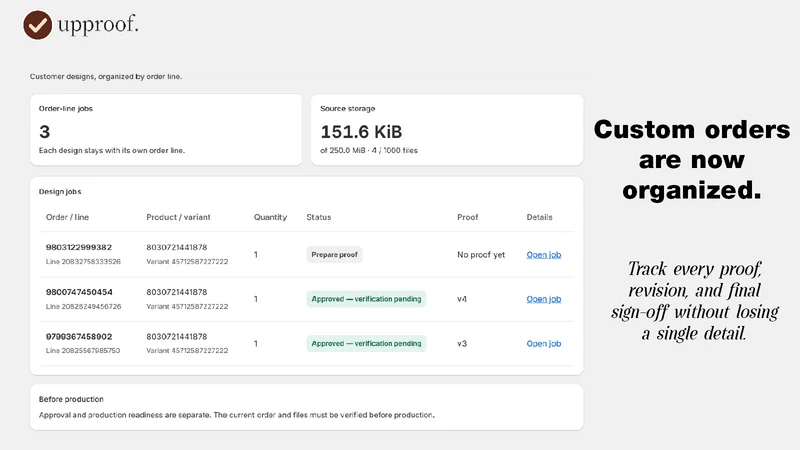800x450 pixels.
Task: Click Line 20825567985750 text
Action: click(x=83, y=351)
